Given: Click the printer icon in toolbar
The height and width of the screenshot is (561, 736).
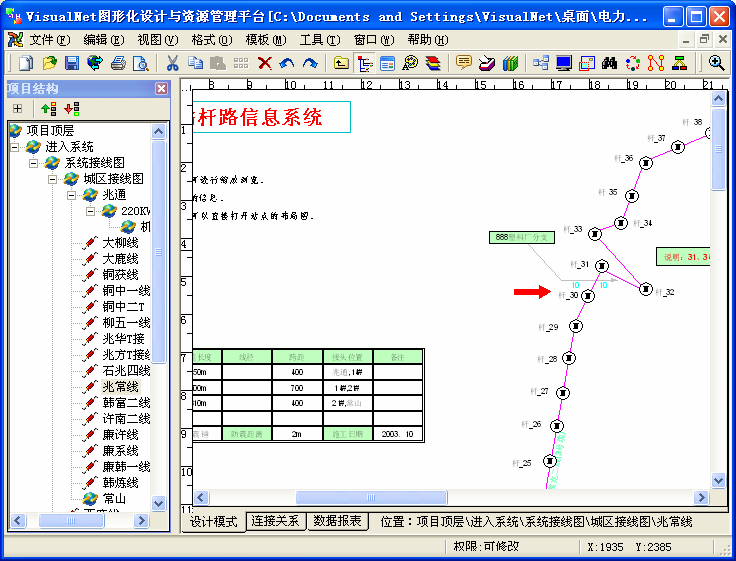Looking at the screenshot, I should (x=118, y=63).
